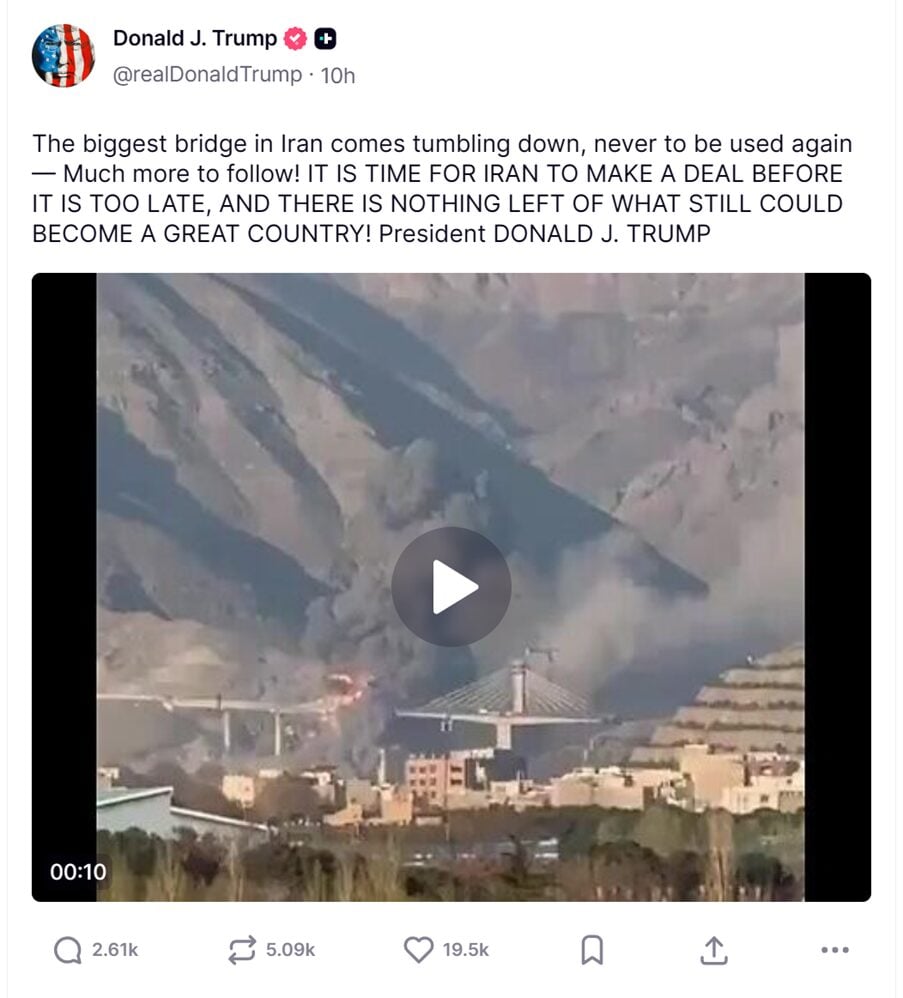Click the 00:10 video duration label

tap(78, 872)
